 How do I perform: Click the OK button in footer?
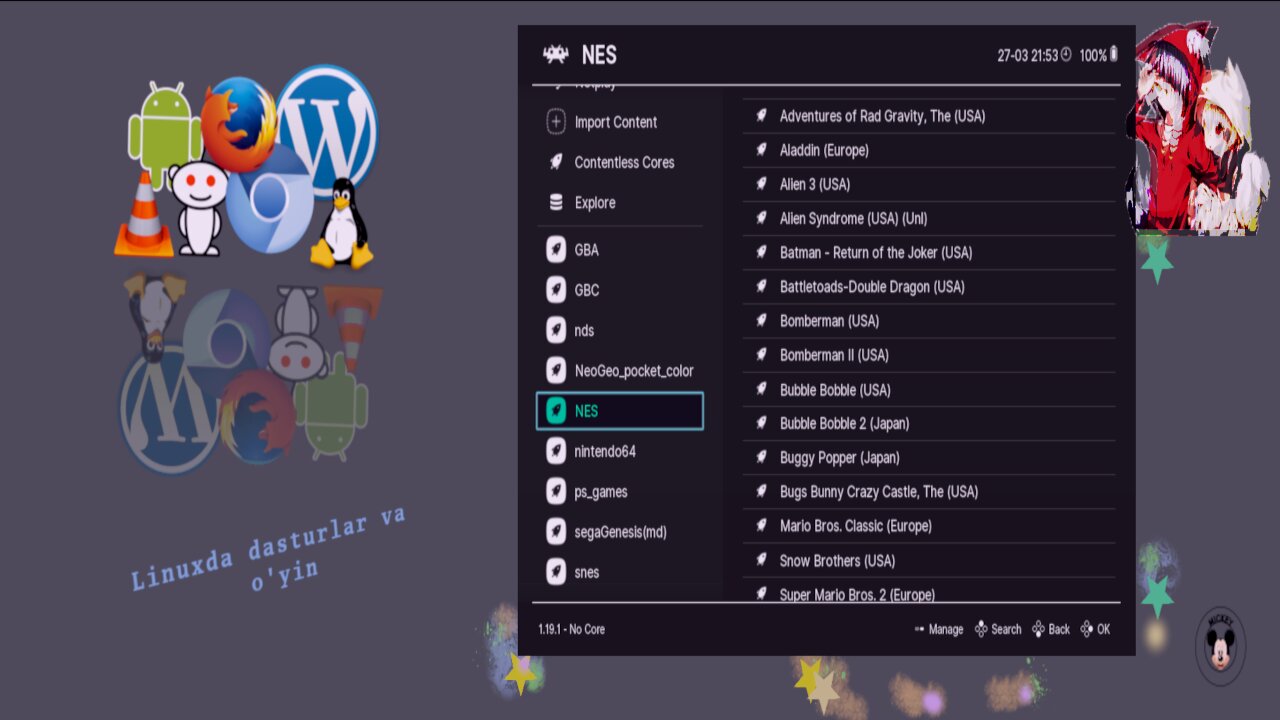click(x=1095, y=629)
